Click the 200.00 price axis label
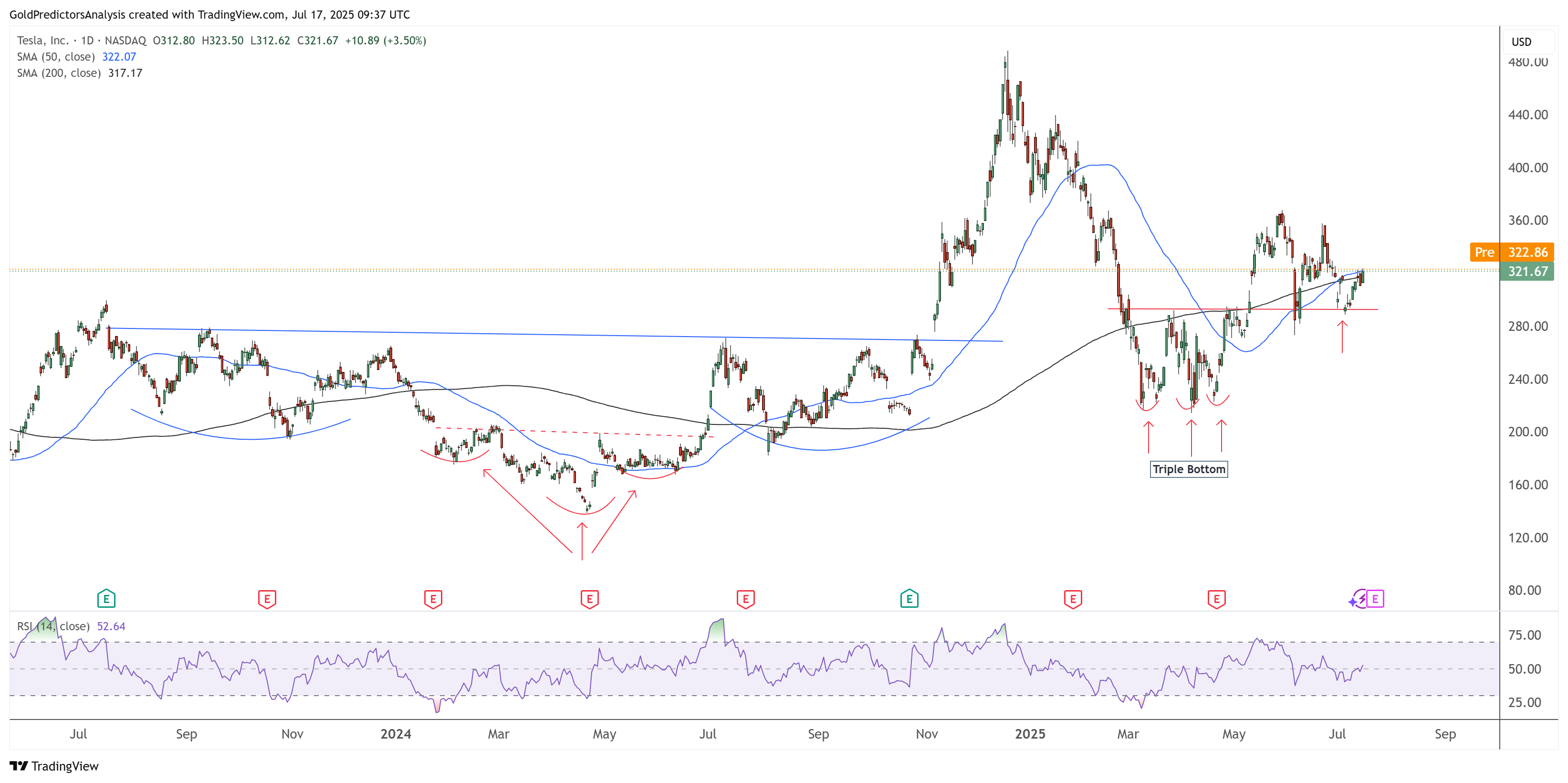This screenshot has height=783, width=1568. tap(1528, 432)
